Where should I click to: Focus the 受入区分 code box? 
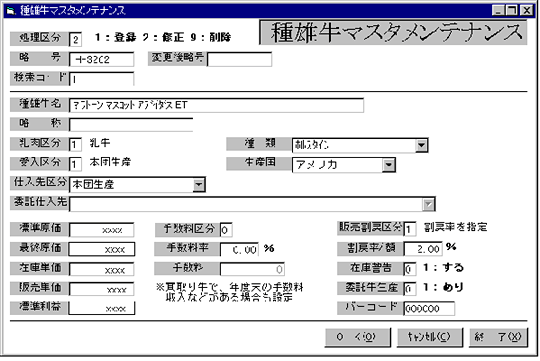pos(75,164)
